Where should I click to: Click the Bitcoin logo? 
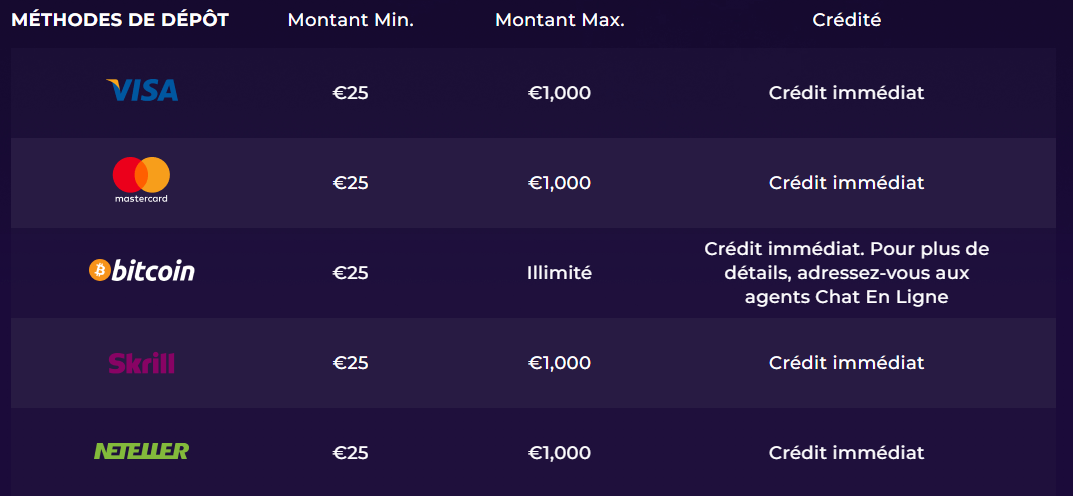point(142,270)
